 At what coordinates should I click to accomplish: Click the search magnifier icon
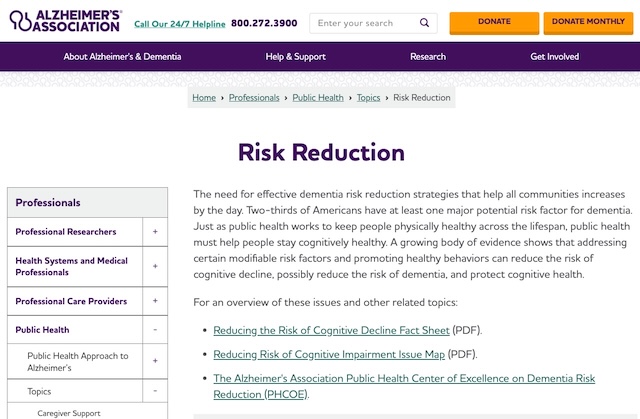click(424, 22)
